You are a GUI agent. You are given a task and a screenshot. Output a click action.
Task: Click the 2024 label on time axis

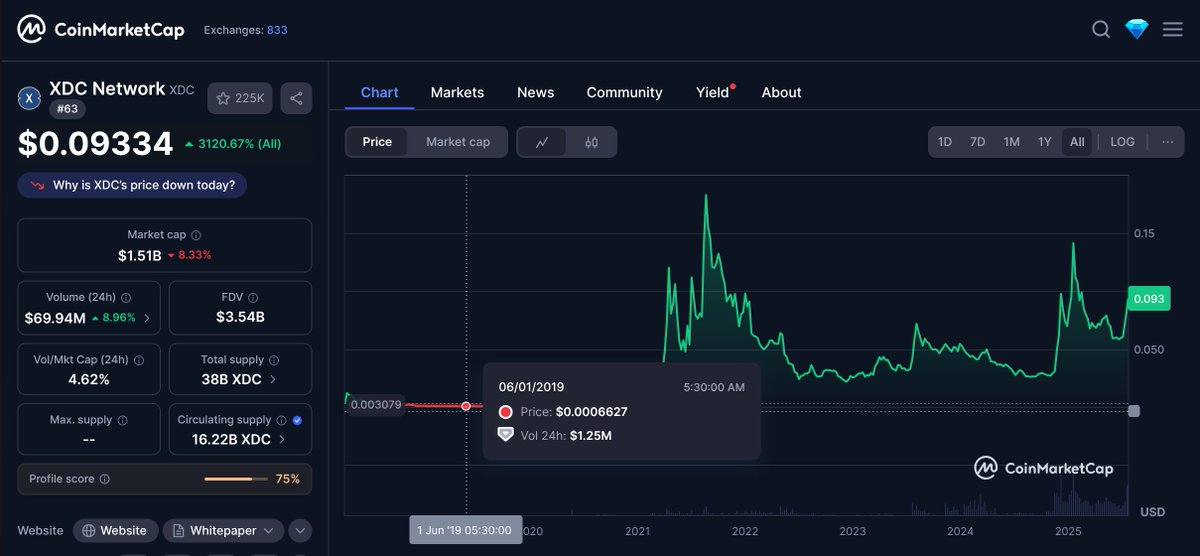960,531
